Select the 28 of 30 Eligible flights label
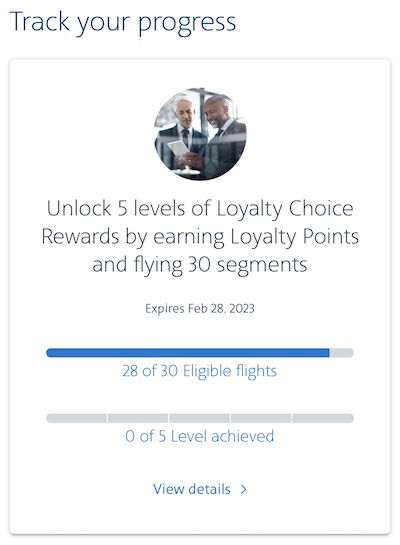This screenshot has height=545, width=400. coord(200,371)
